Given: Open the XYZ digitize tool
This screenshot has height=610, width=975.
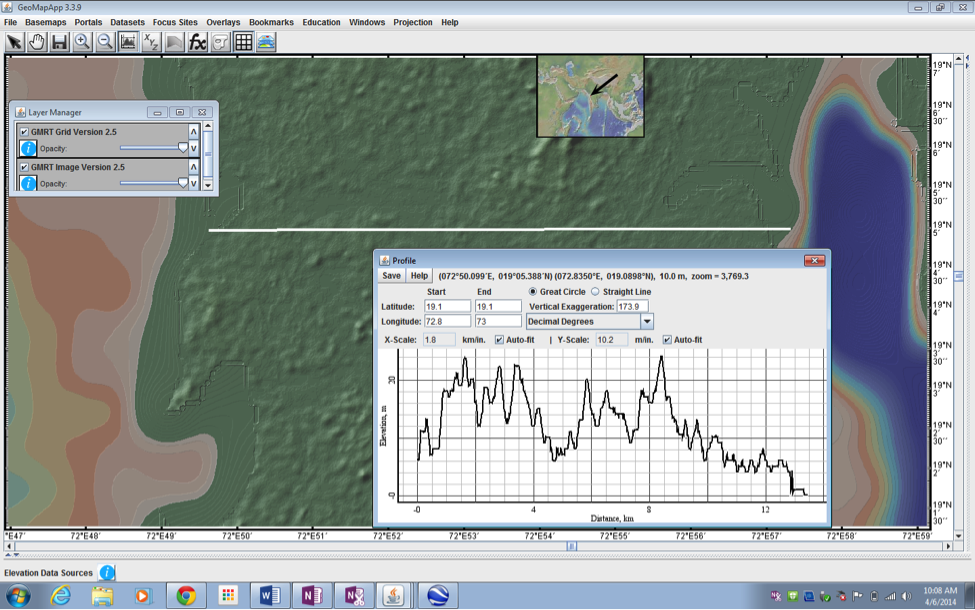Looking at the screenshot, I should click(x=151, y=42).
